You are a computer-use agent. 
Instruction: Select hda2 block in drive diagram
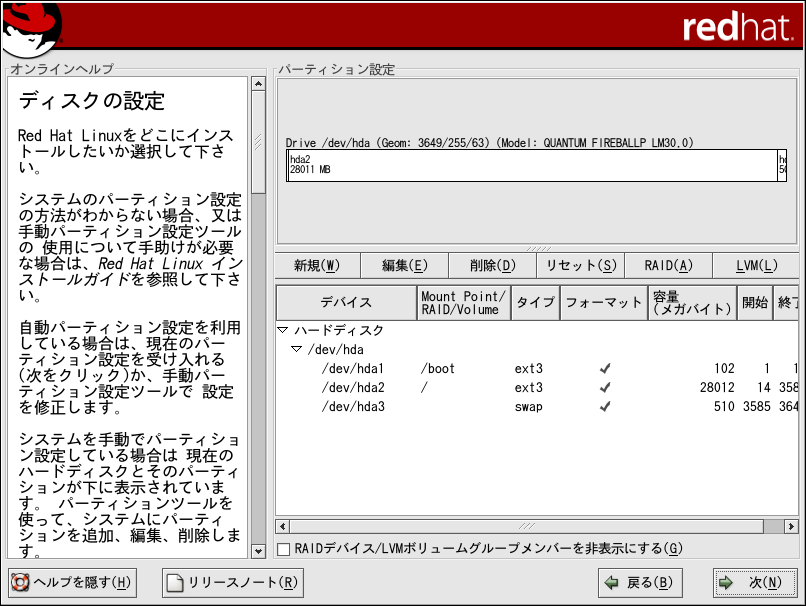point(530,166)
